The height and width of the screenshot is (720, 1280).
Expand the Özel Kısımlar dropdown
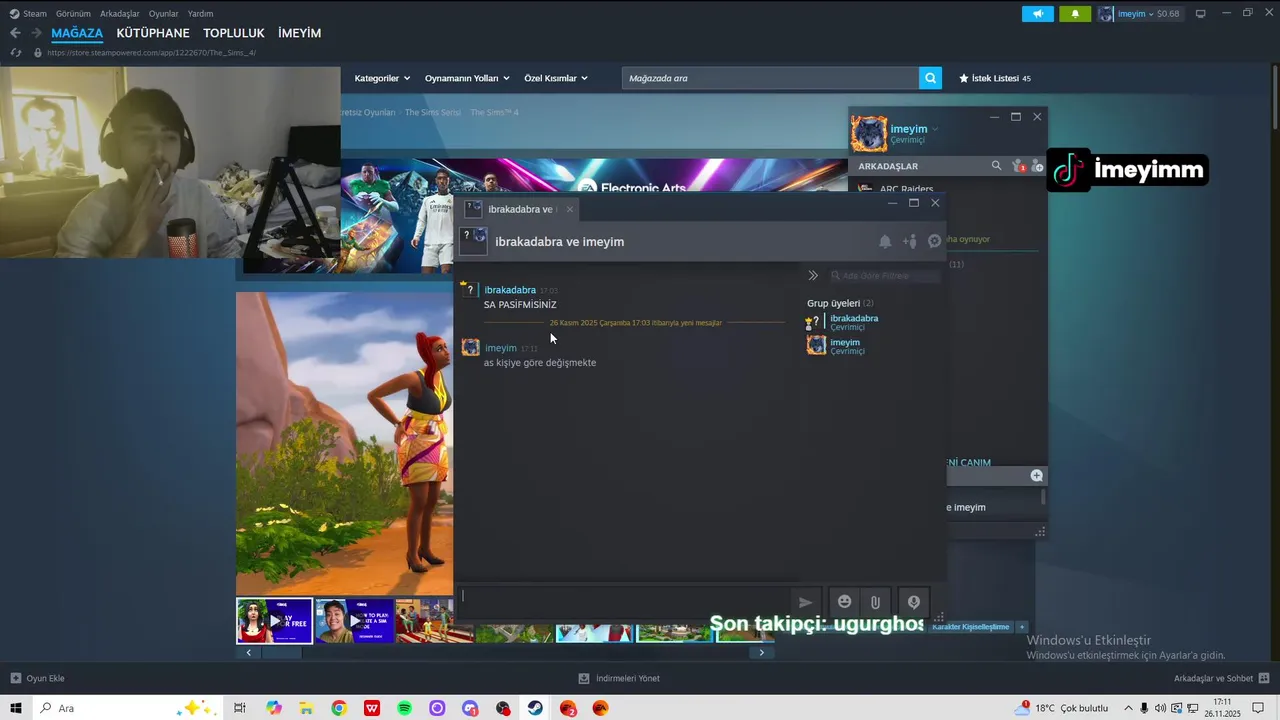tap(556, 78)
